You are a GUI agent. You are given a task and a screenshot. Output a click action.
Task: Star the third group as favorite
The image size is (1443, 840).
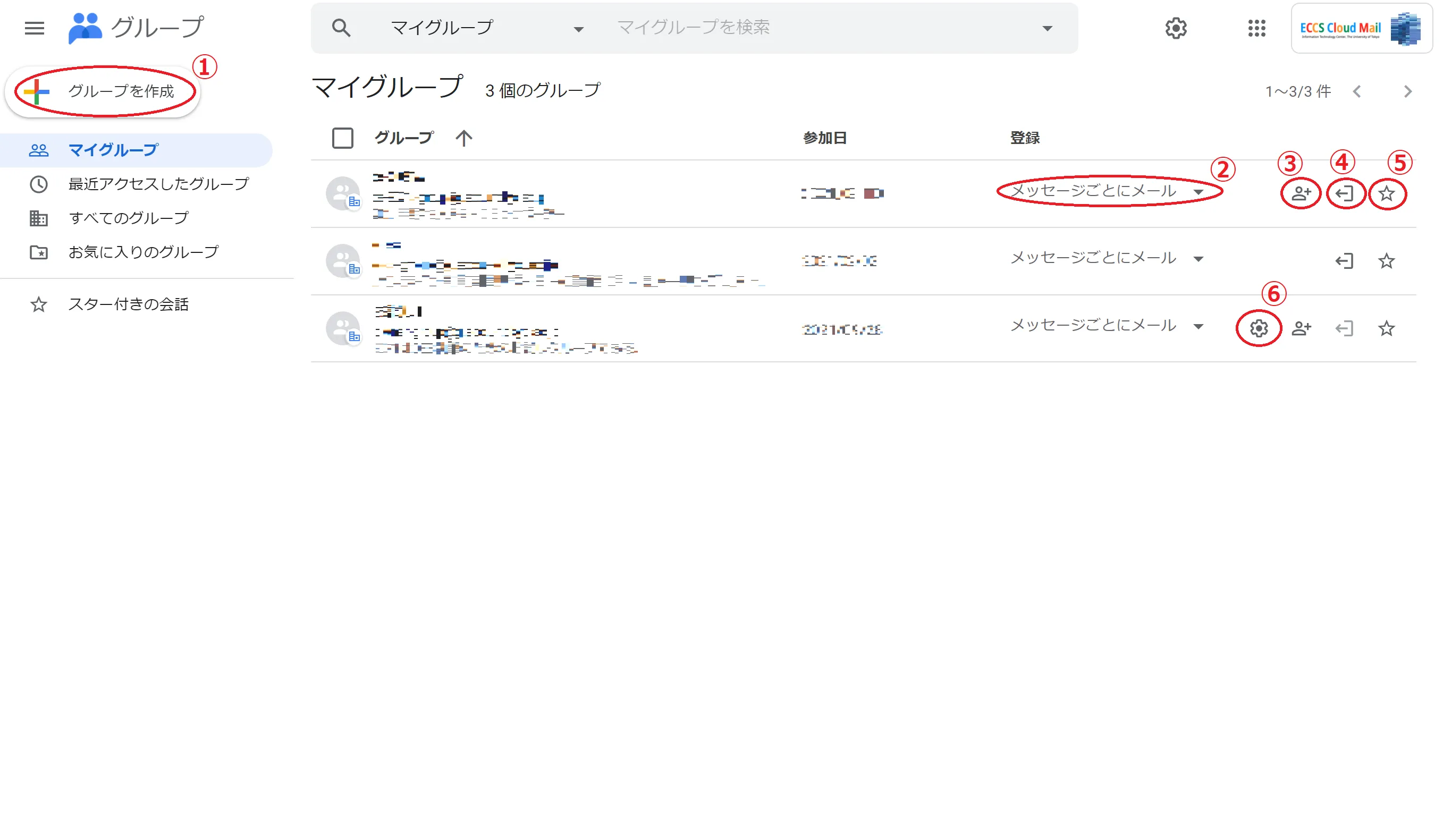(x=1386, y=329)
